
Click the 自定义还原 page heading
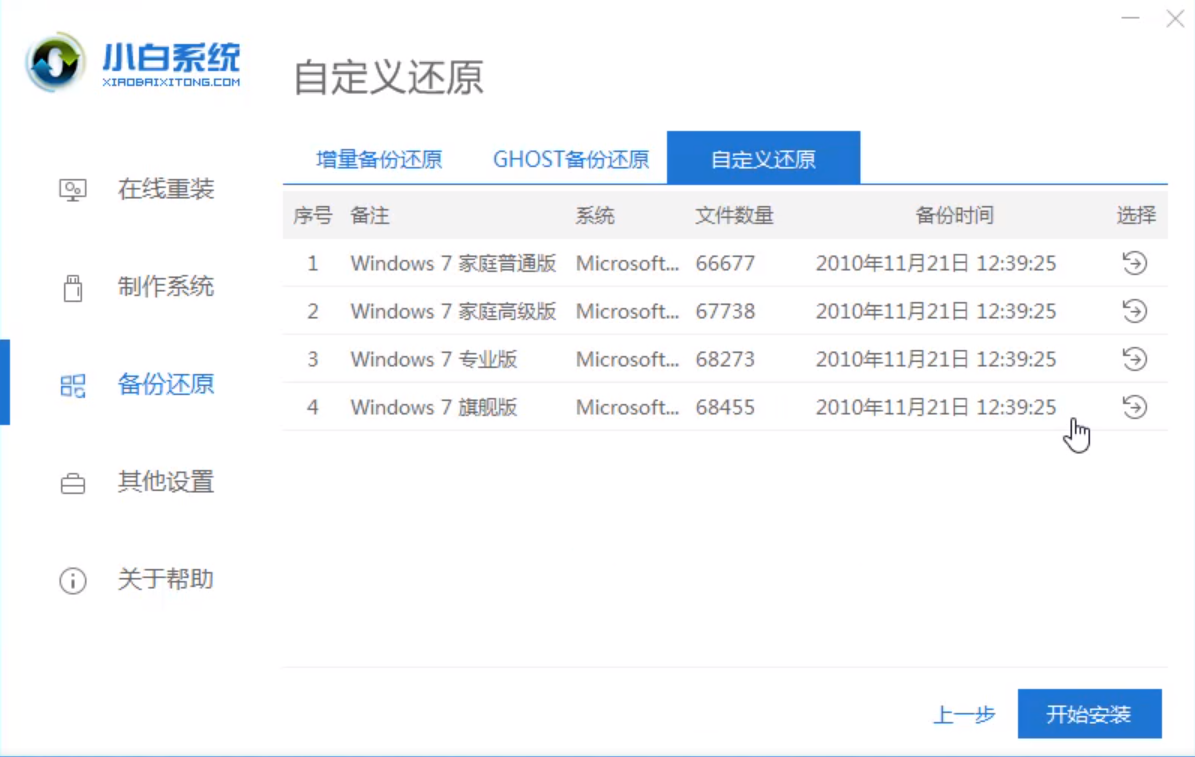[x=389, y=77]
